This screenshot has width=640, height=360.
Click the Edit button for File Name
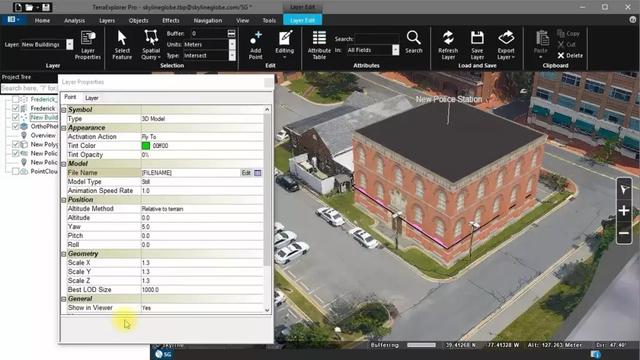(x=246, y=173)
